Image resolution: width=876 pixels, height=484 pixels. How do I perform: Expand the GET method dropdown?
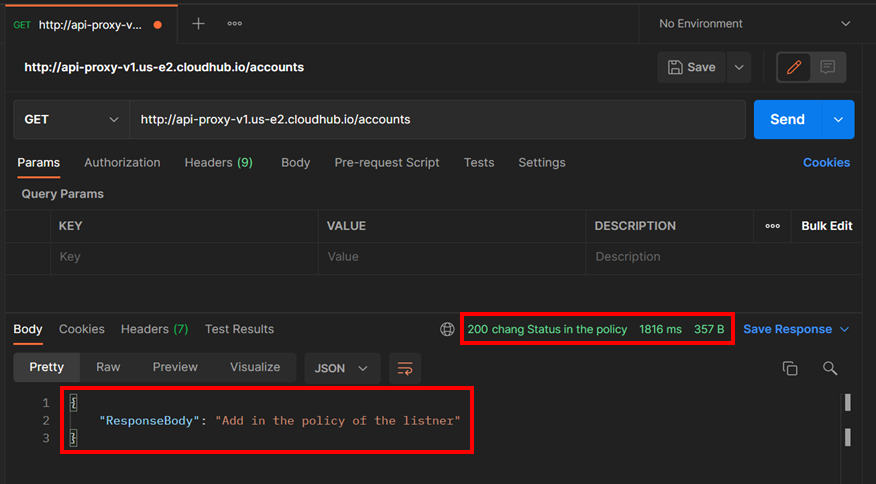click(x=70, y=119)
